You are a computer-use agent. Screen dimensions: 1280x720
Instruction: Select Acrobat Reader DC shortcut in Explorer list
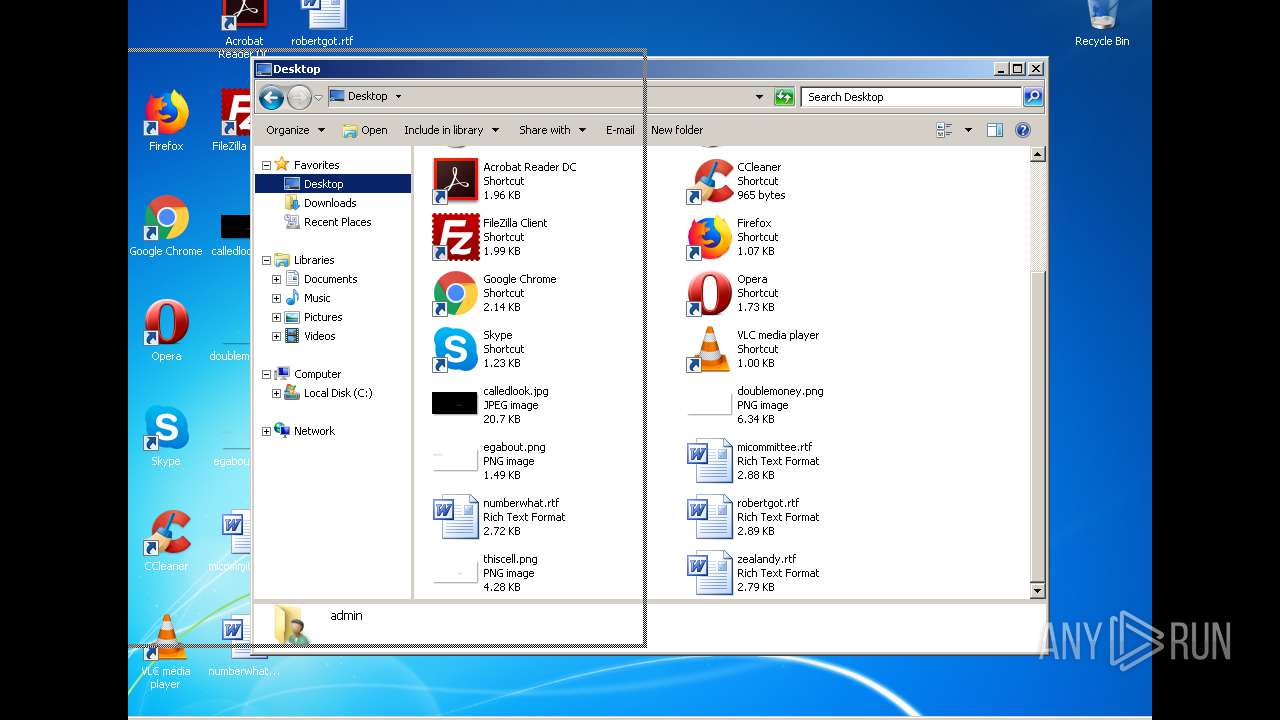tap(456, 180)
